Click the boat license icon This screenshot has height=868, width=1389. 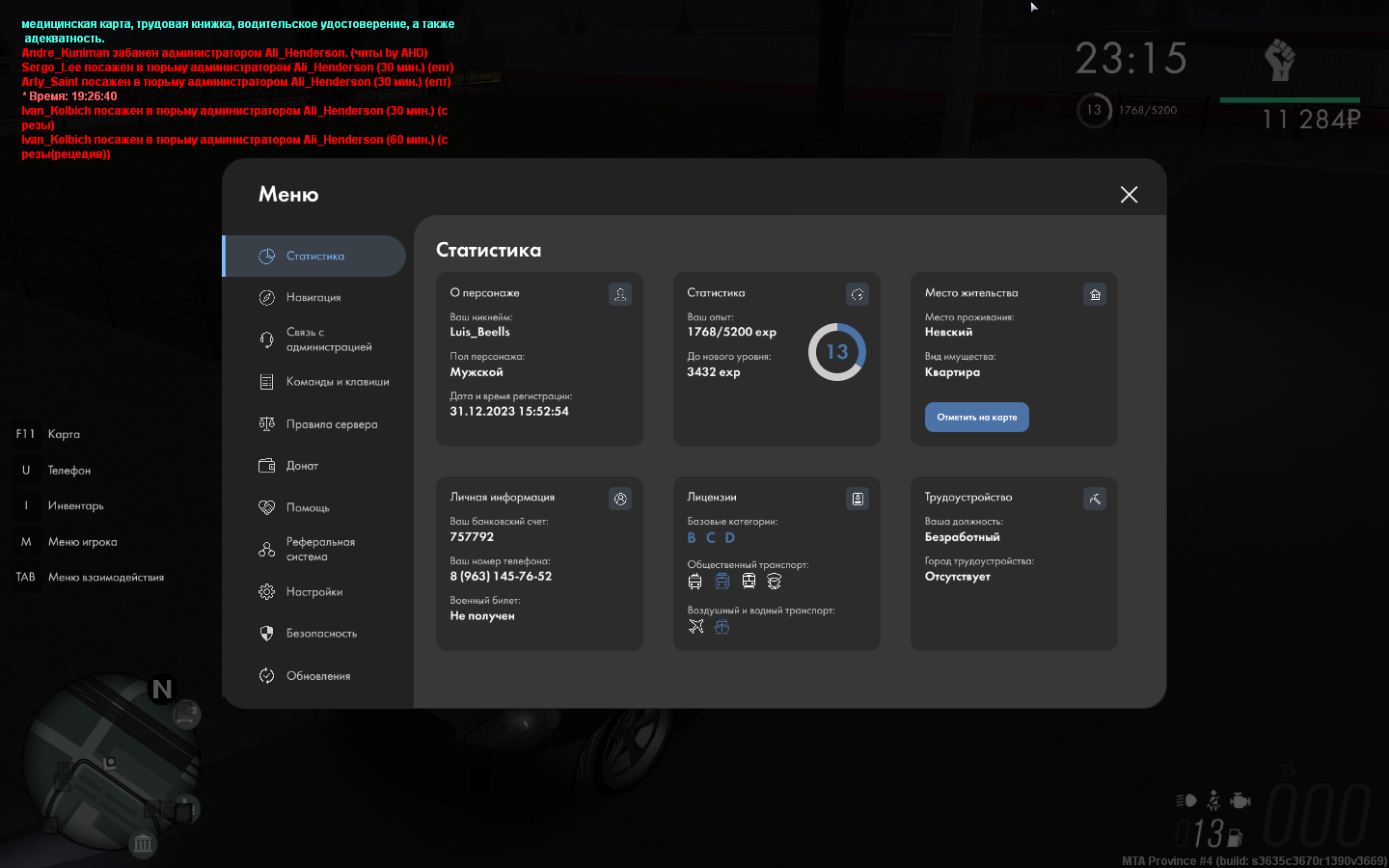722,627
